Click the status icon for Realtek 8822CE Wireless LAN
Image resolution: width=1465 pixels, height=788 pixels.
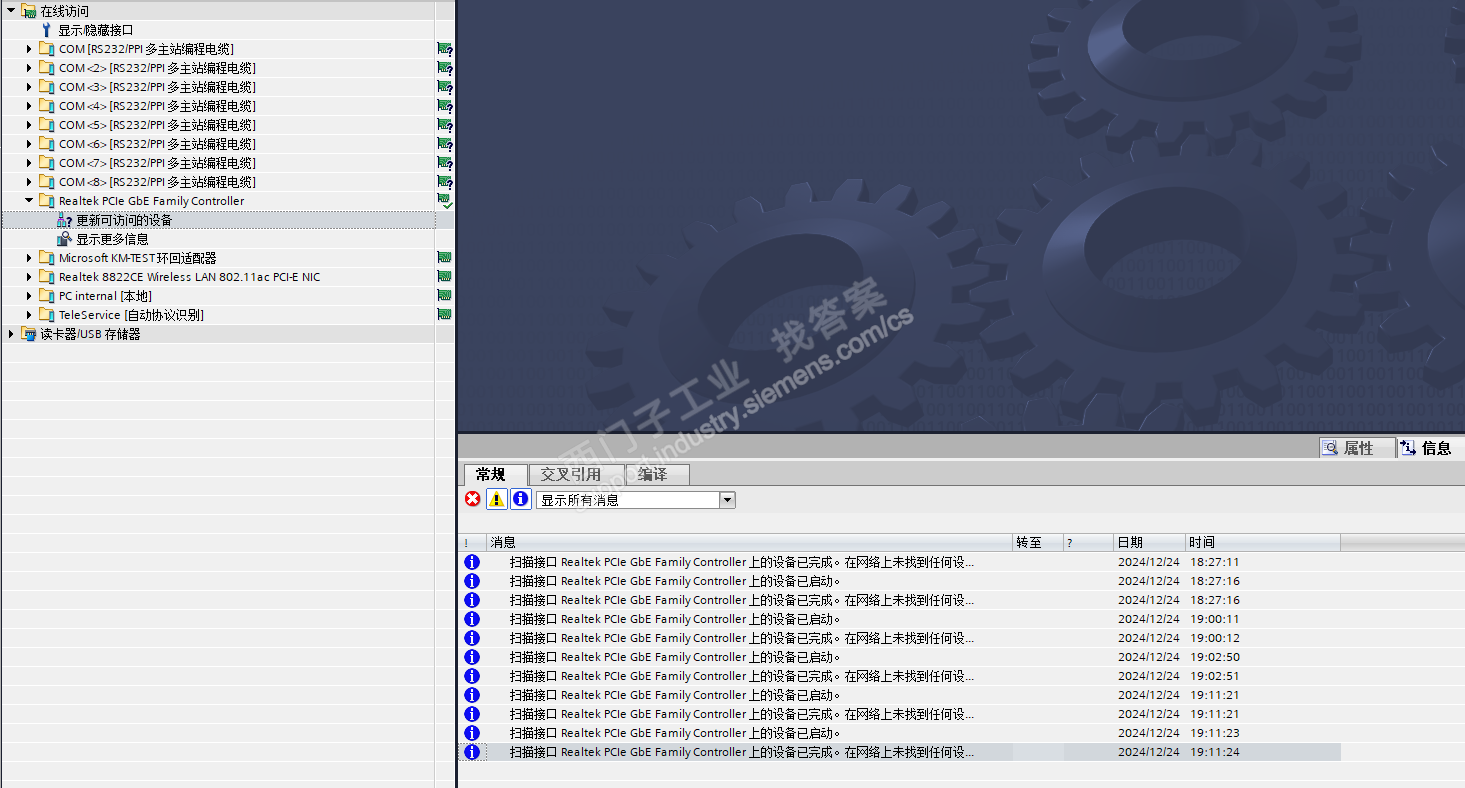pyautogui.click(x=445, y=277)
